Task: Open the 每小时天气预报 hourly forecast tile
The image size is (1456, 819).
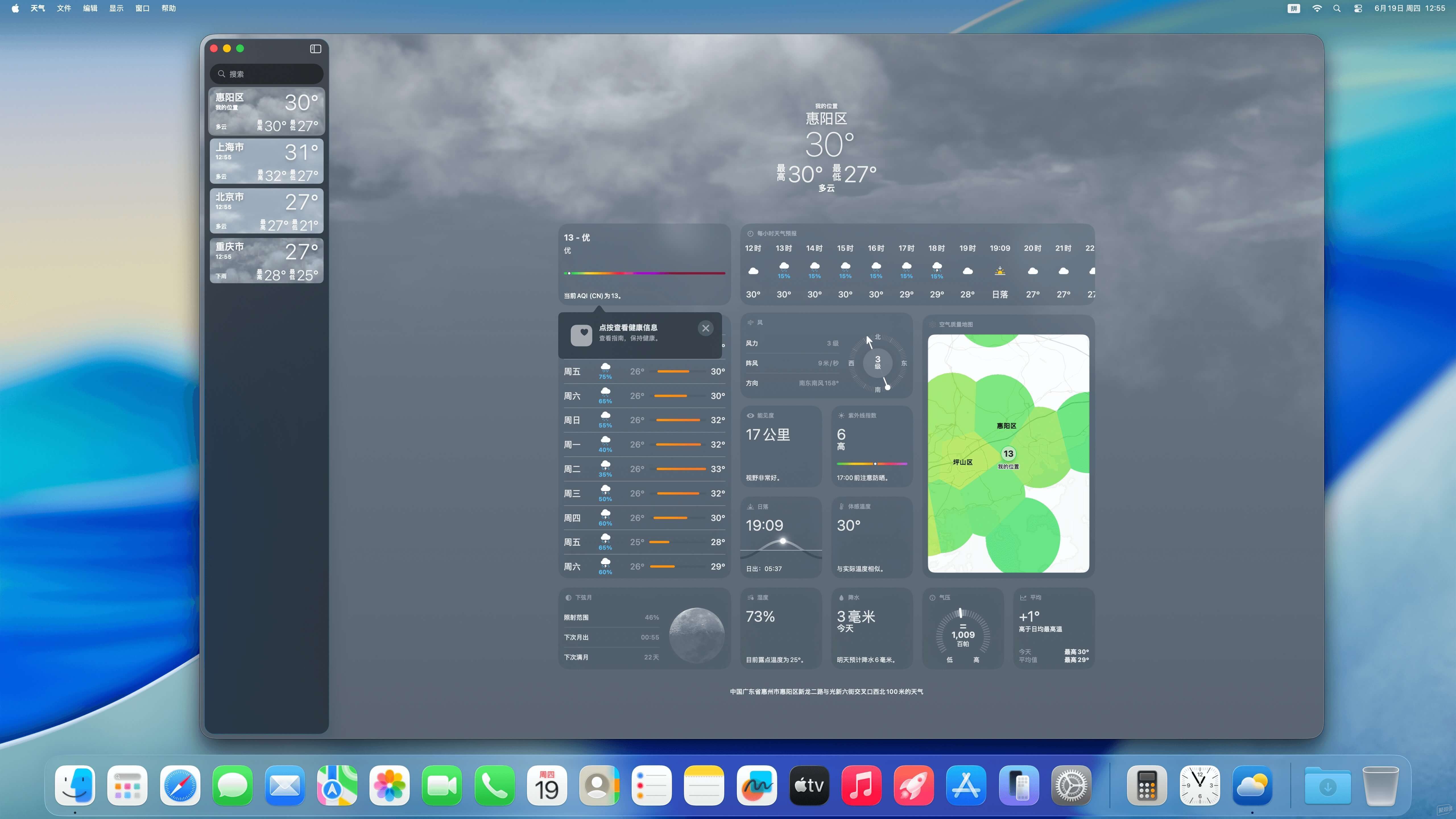Action: (x=917, y=264)
